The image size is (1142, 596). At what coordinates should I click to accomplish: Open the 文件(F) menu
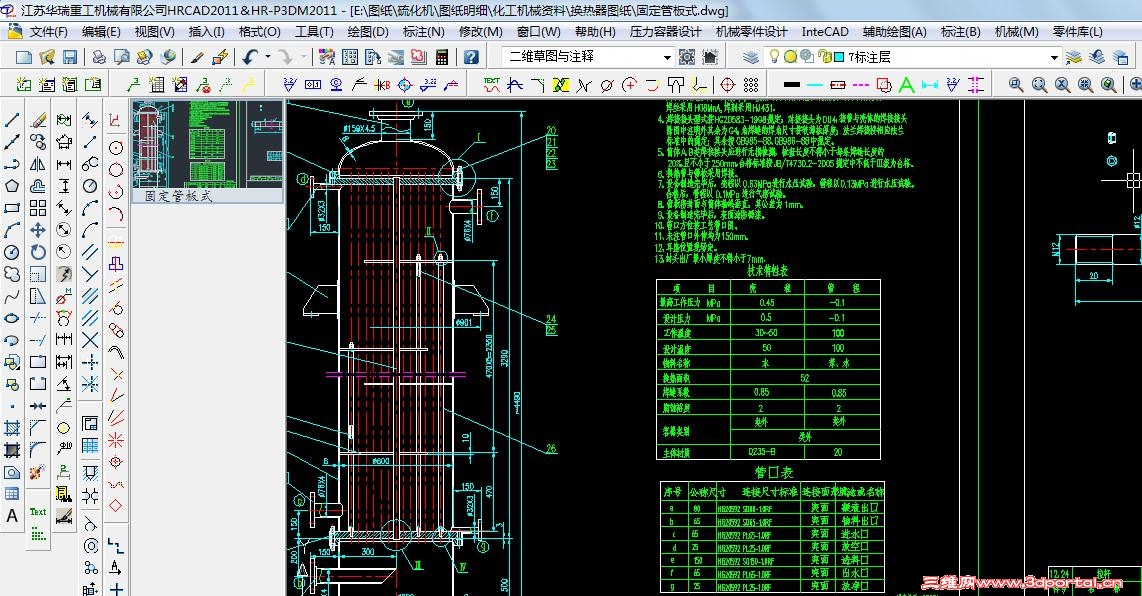[x=48, y=32]
